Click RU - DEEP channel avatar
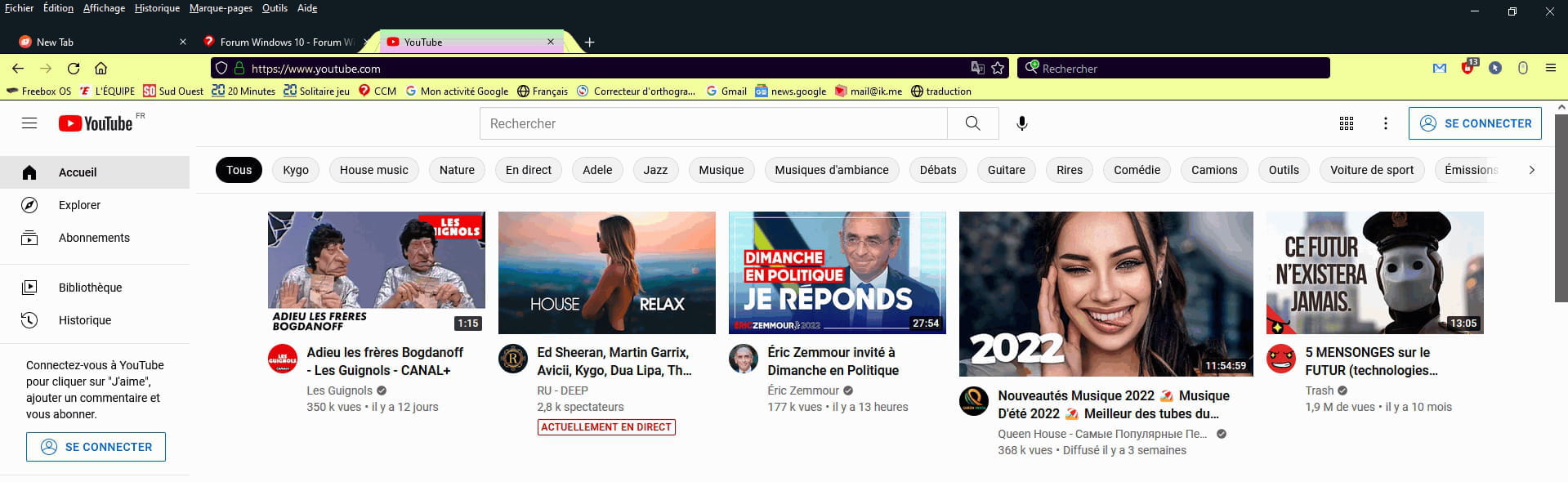 pyautogui.click(x=513, y=359)
